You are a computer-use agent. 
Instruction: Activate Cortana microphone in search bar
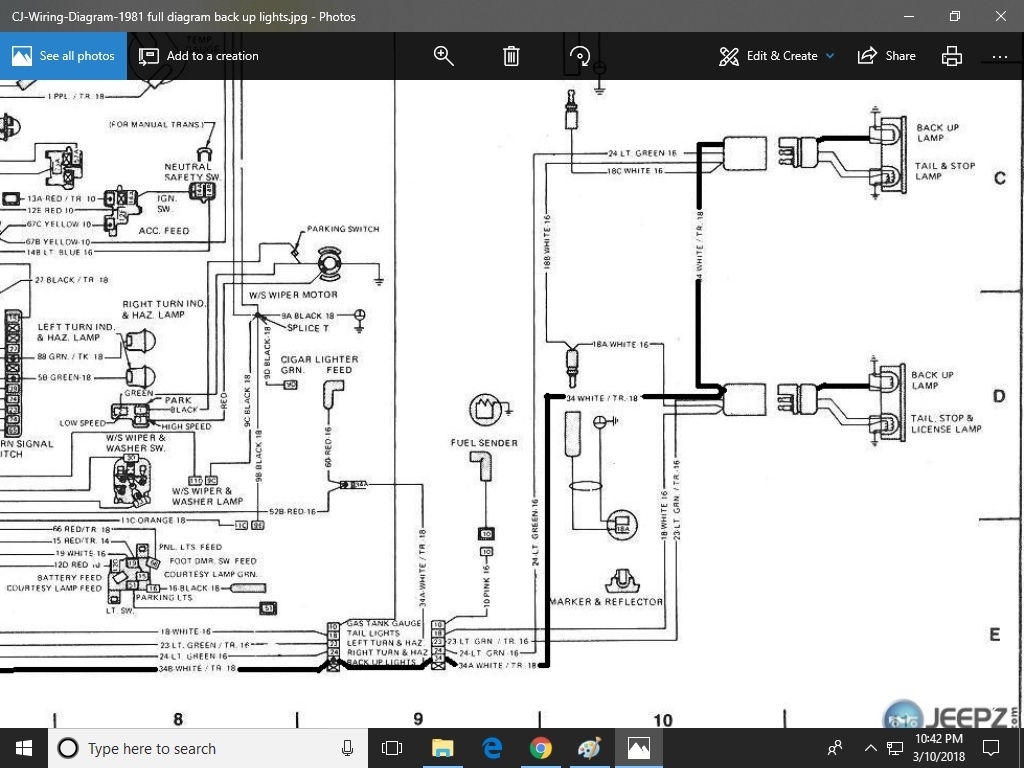click(348, 748)
